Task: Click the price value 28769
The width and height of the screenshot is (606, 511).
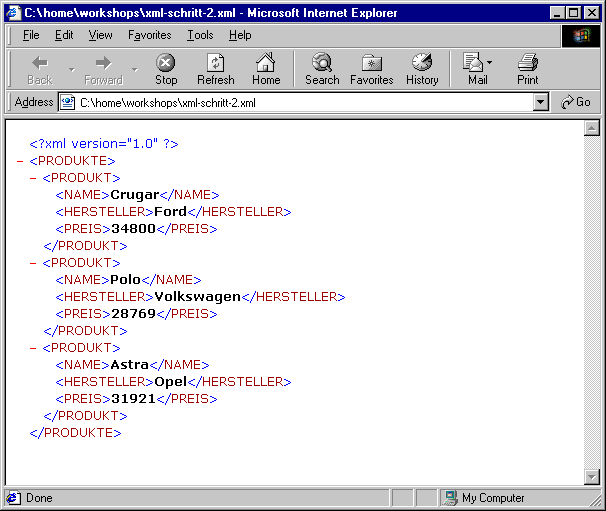Action: coord(133,314)
